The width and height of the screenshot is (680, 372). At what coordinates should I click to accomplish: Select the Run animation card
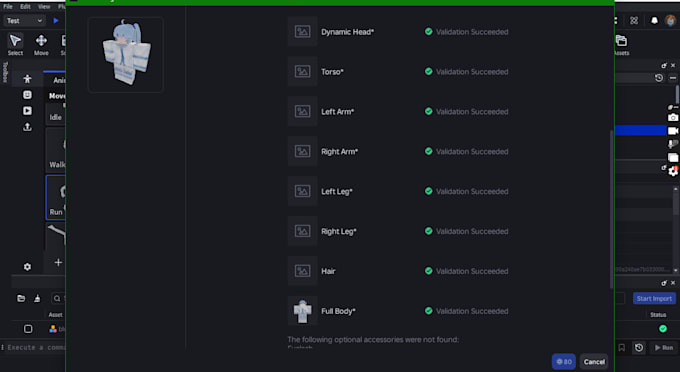click(x=56, y=197)
